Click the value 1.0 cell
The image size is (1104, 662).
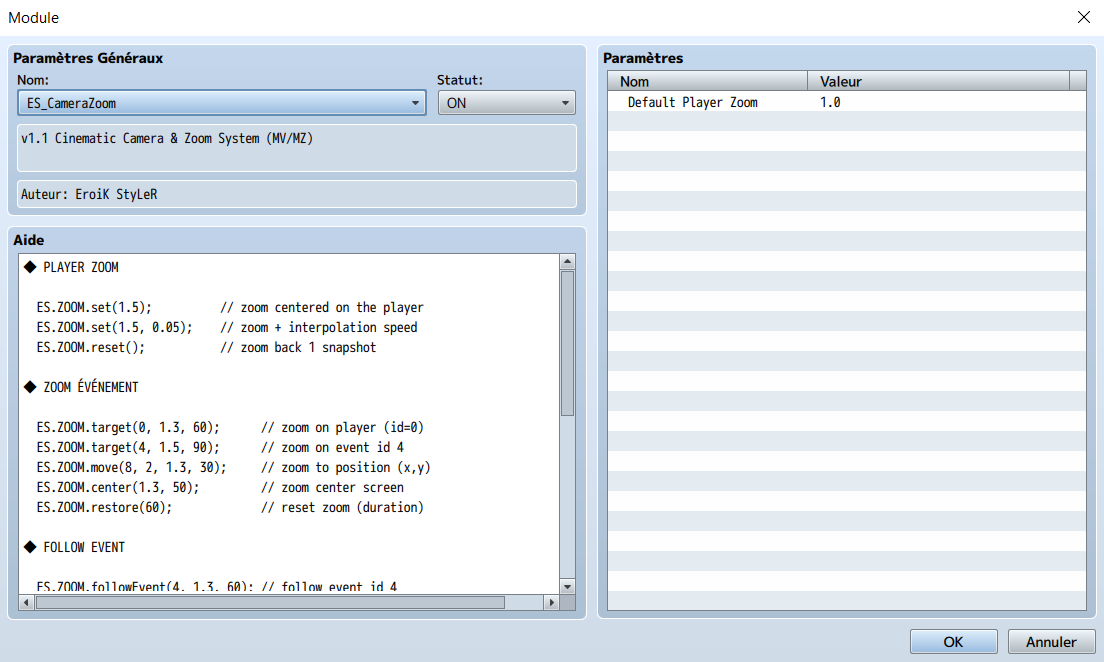[x=830, y=102]
